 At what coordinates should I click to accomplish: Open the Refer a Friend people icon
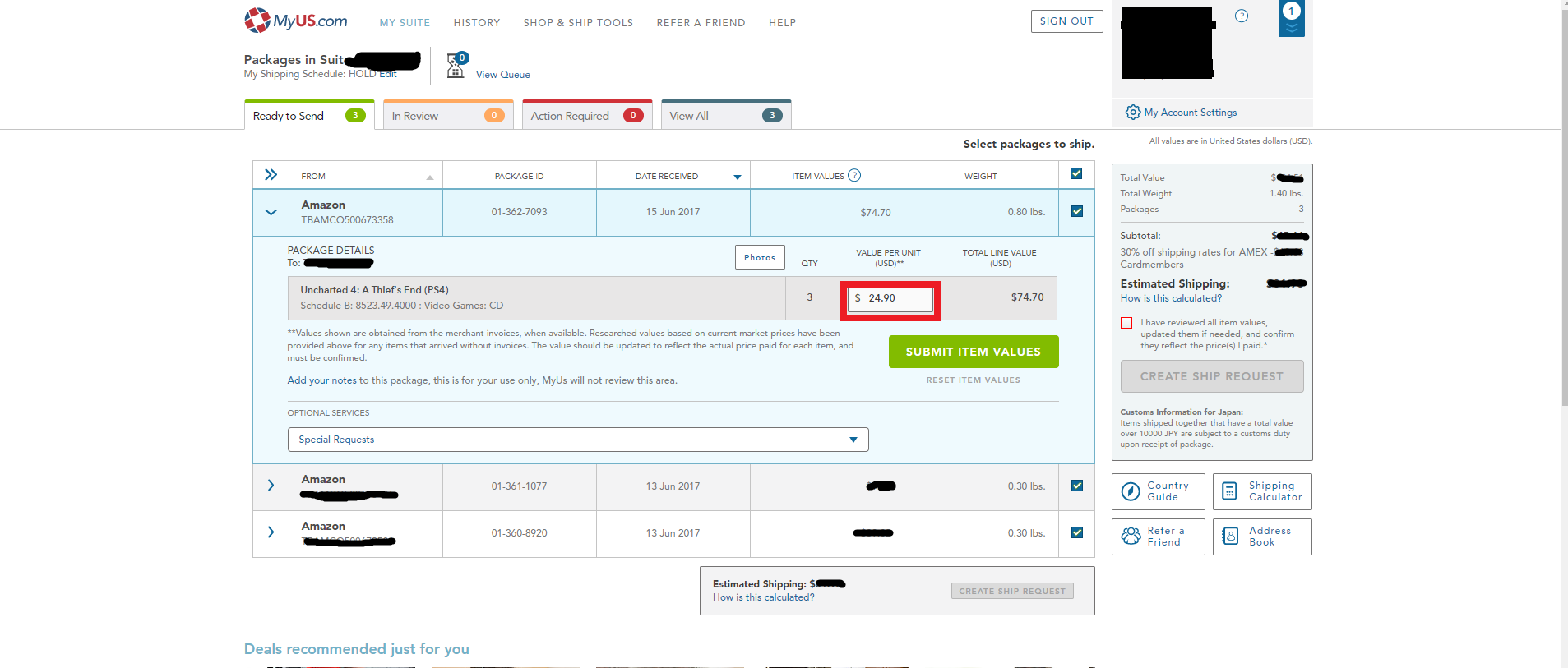(1131, 537)
